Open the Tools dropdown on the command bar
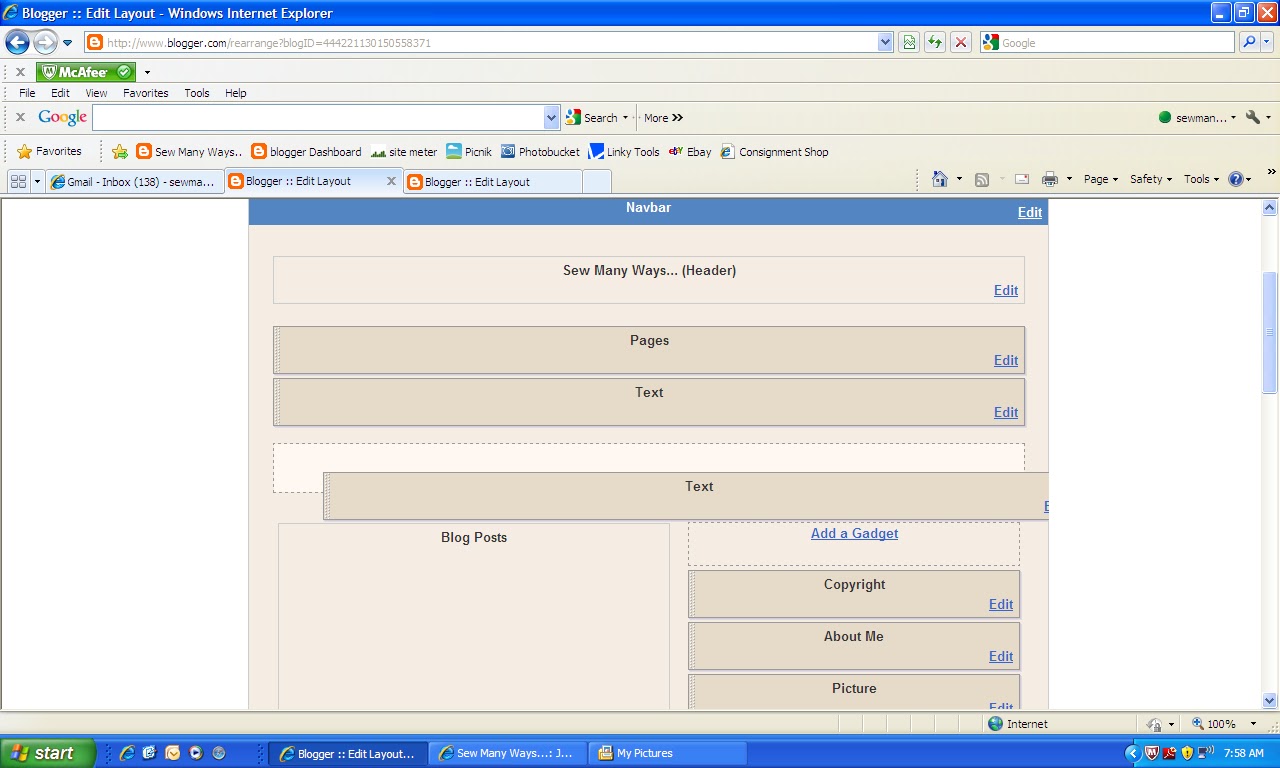This screenshot has width=1280, height=768. pyautogui.click(x=1199, y=178)
